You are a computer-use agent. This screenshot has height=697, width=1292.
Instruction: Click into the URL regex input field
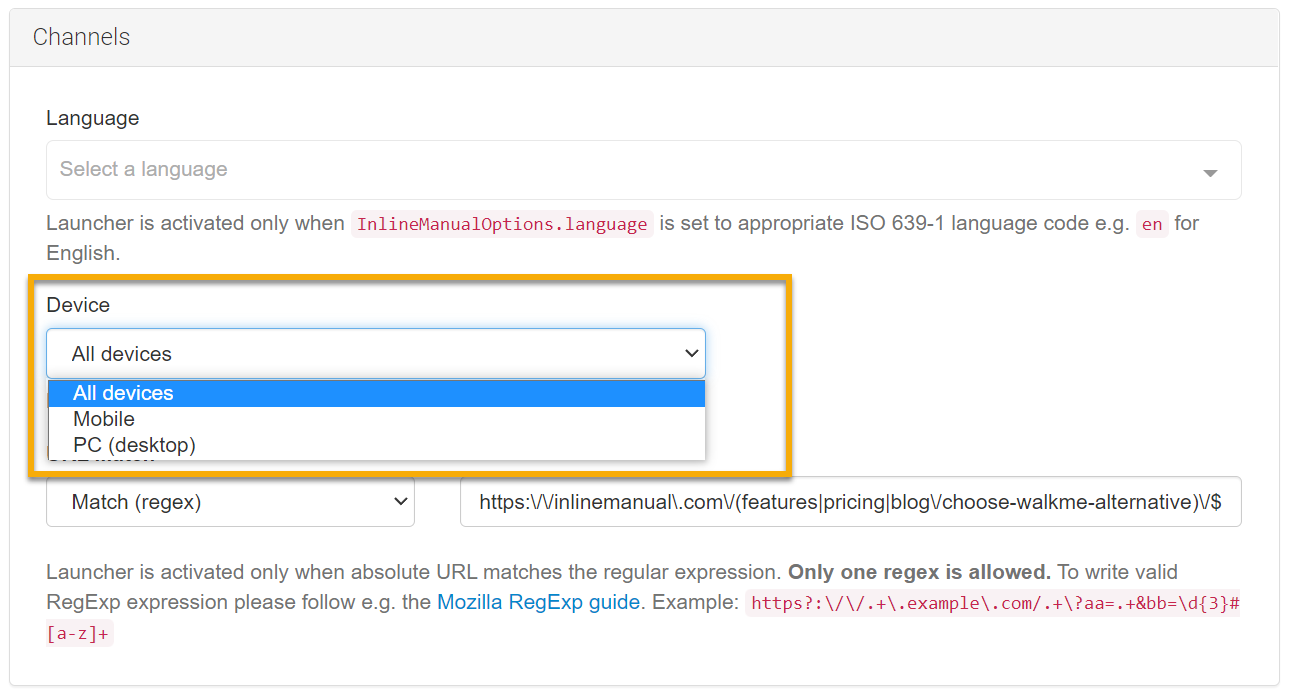(x=850, y=502)
